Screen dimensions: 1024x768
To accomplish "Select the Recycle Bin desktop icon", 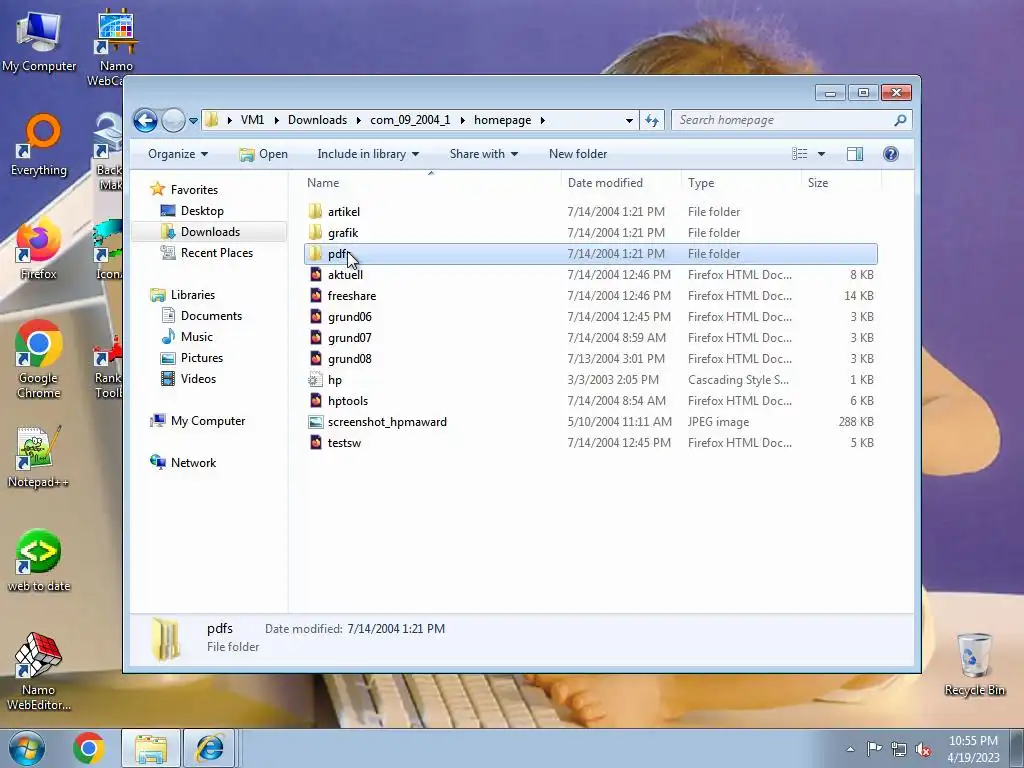I will coord(974,664).
